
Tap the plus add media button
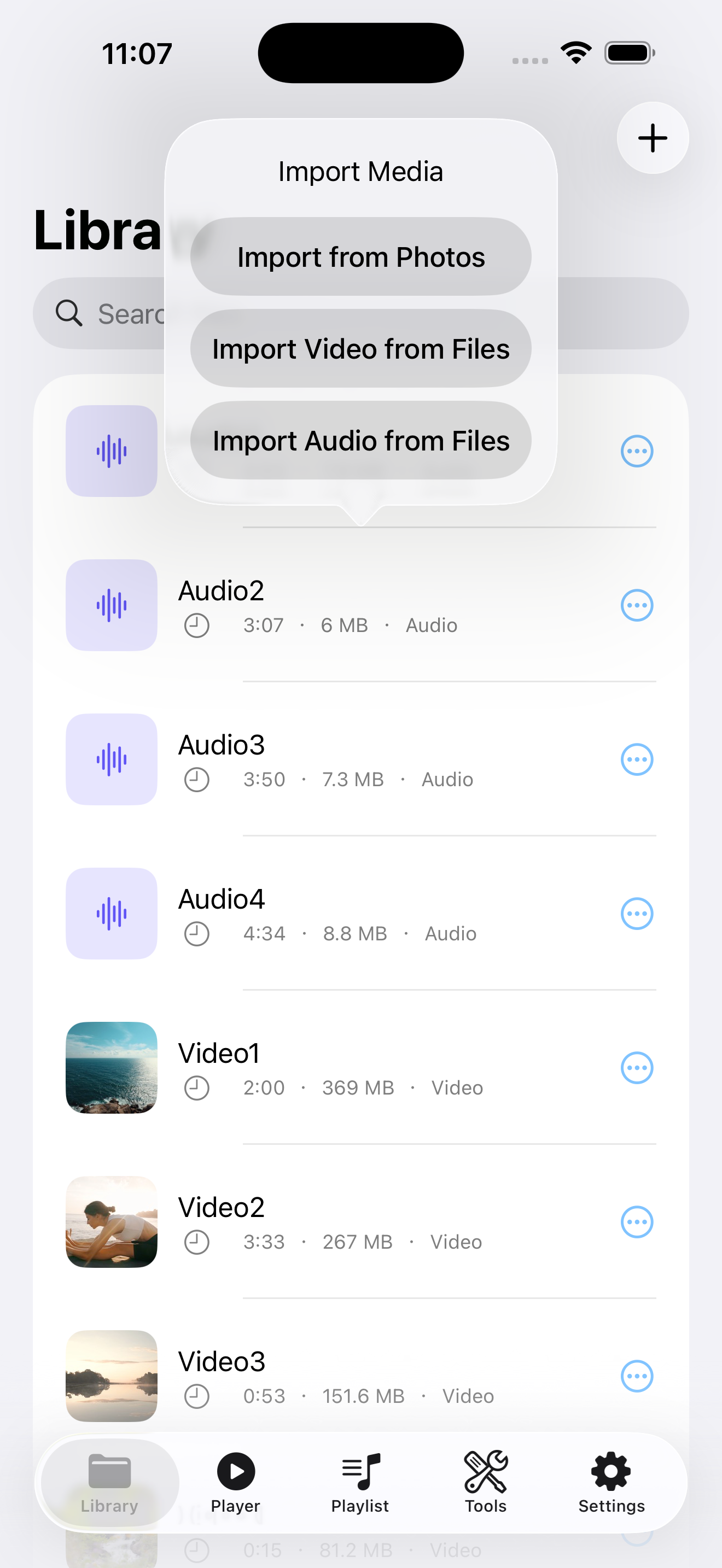pos(653,138)
